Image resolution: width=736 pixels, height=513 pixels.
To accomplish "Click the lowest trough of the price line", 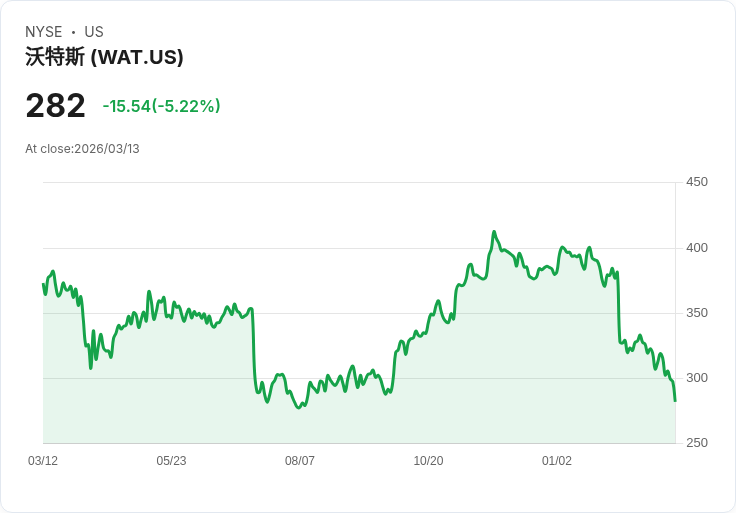I will click(x=299, y=408).
